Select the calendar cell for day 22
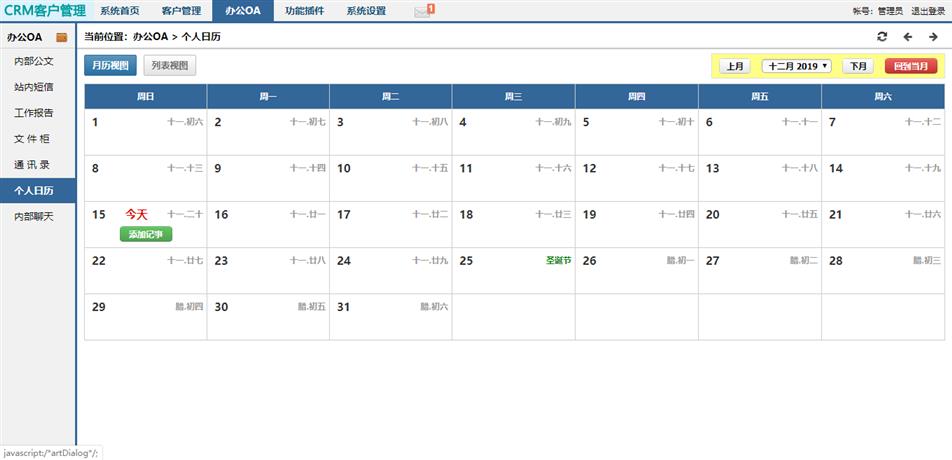The height and width of the screenshot is (460, 952). click(146, 271)
